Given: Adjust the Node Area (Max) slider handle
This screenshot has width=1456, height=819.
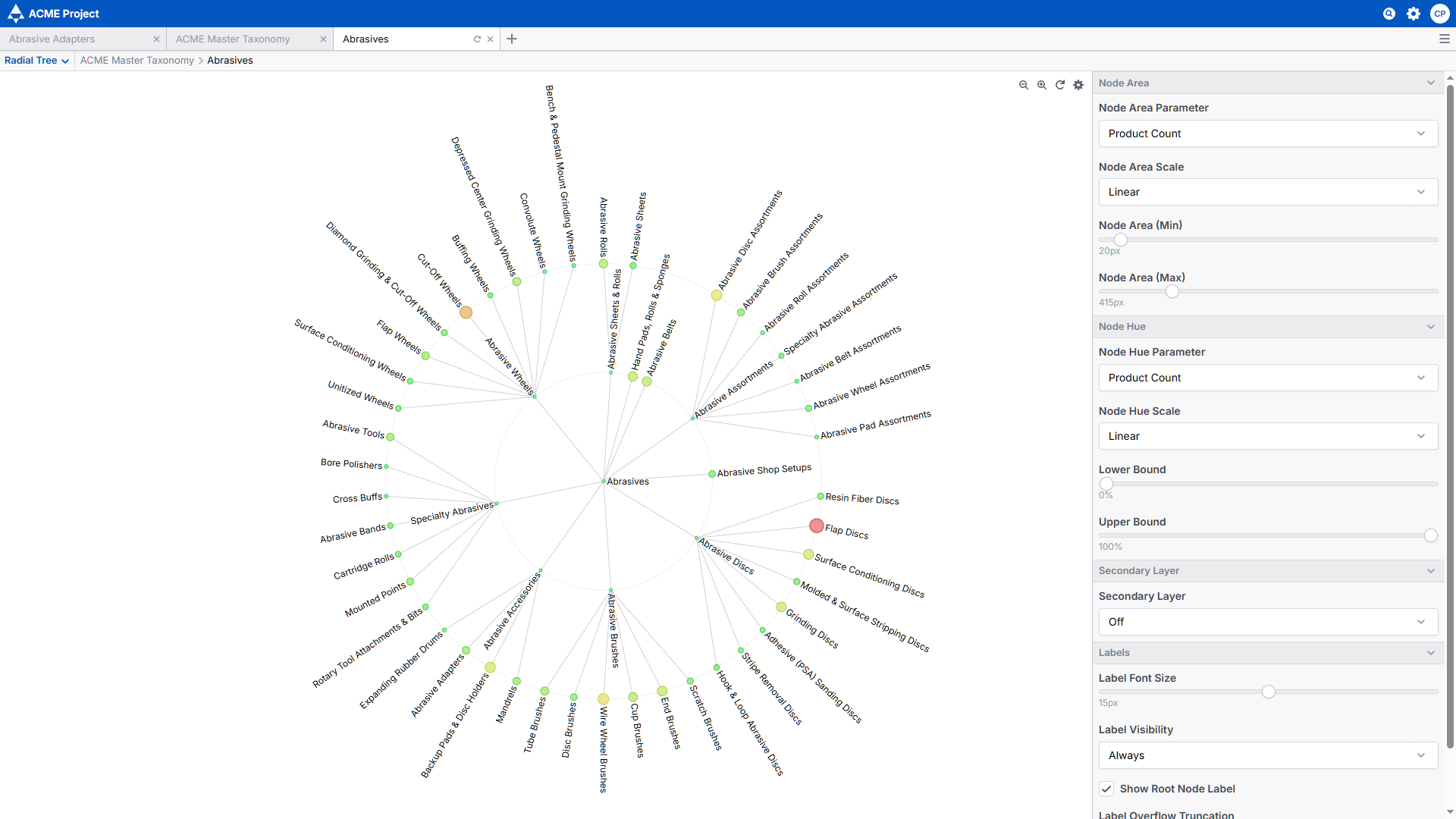Looking at the screenshot, I should pyautogui.click(x=1172, y=292).
